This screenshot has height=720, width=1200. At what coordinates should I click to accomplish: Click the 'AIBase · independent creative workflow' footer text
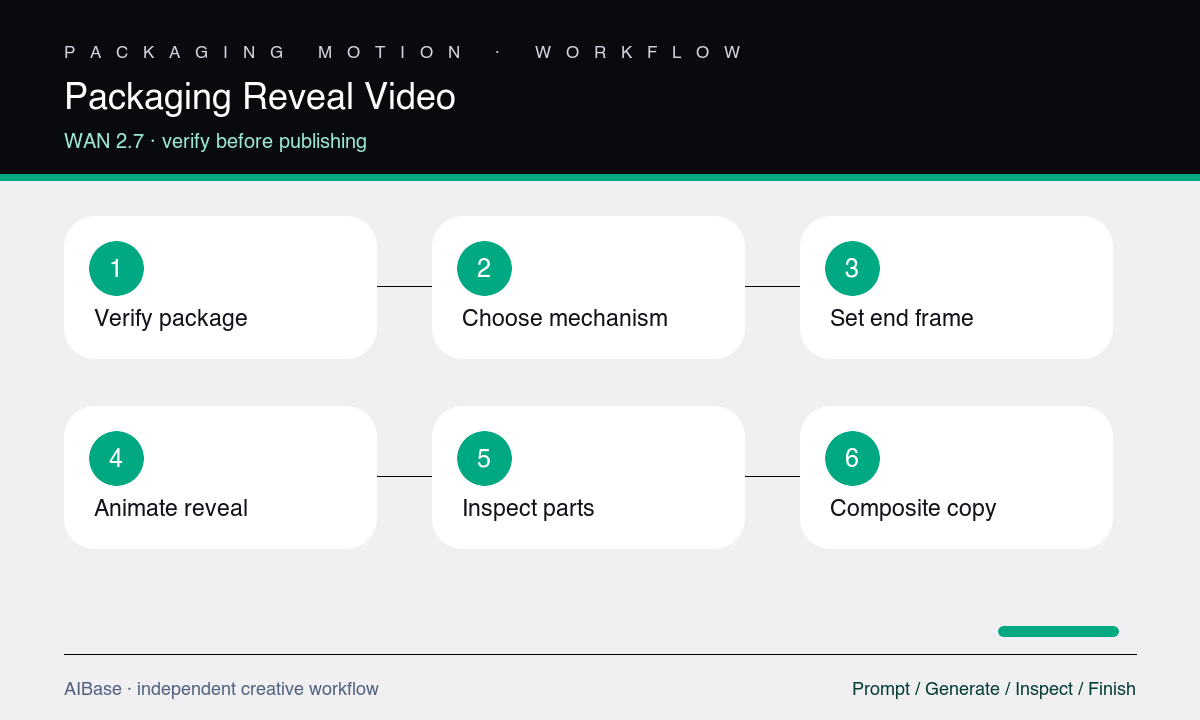[221, 689]
